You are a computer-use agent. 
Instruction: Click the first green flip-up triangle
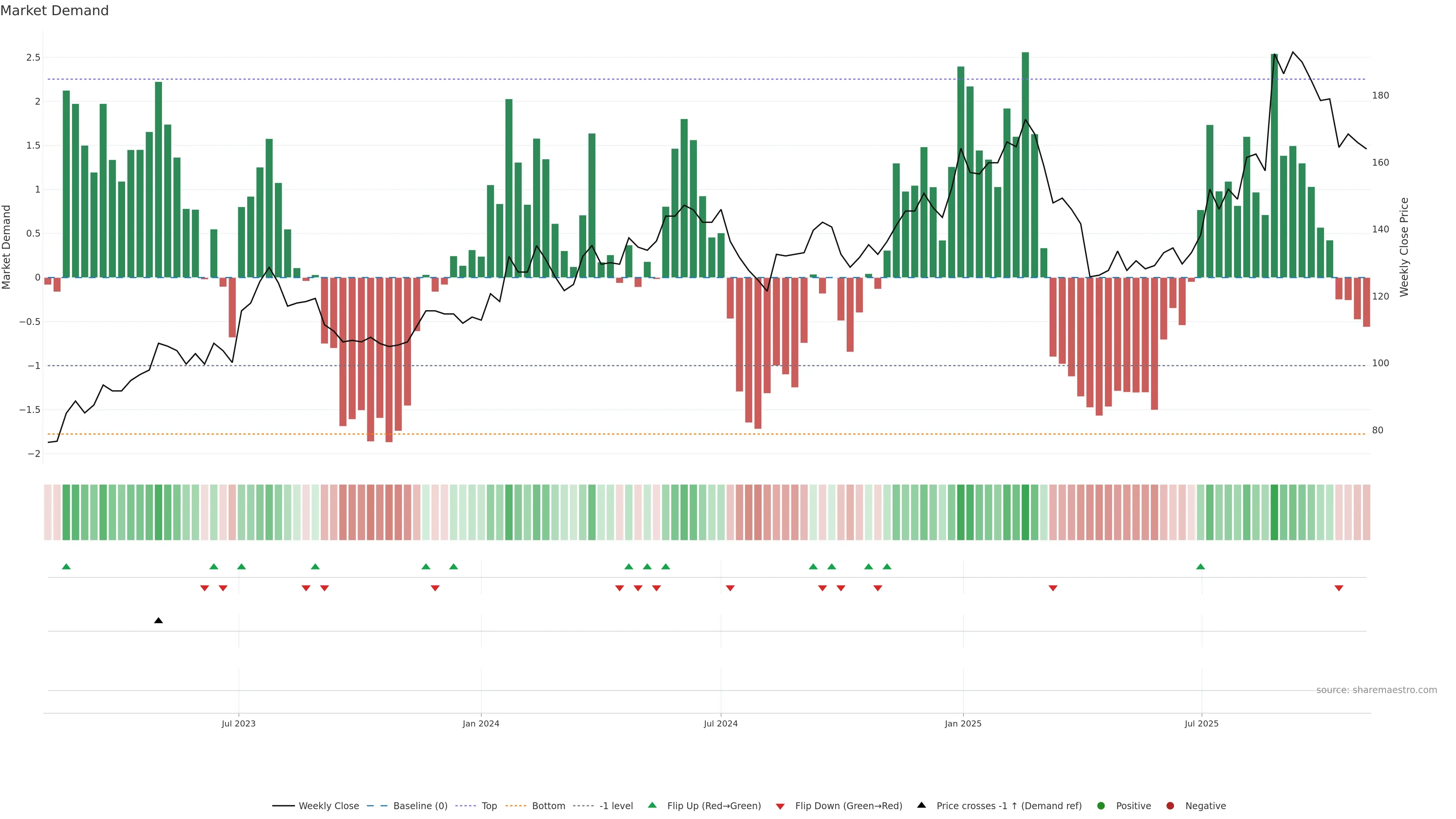66,566
